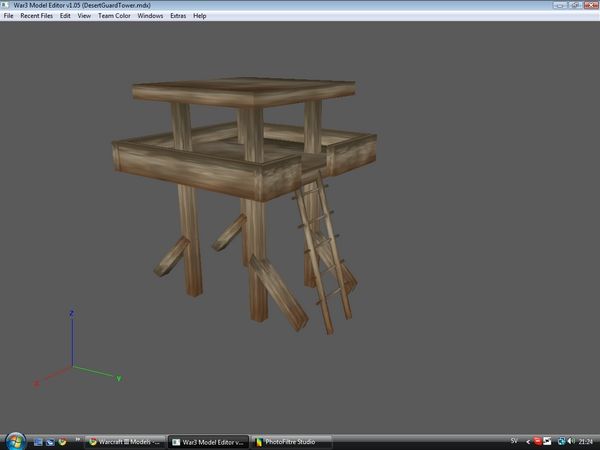
Task: Switch to the PhotoFiltre Studio taskbar button
Action: point(292,442)
